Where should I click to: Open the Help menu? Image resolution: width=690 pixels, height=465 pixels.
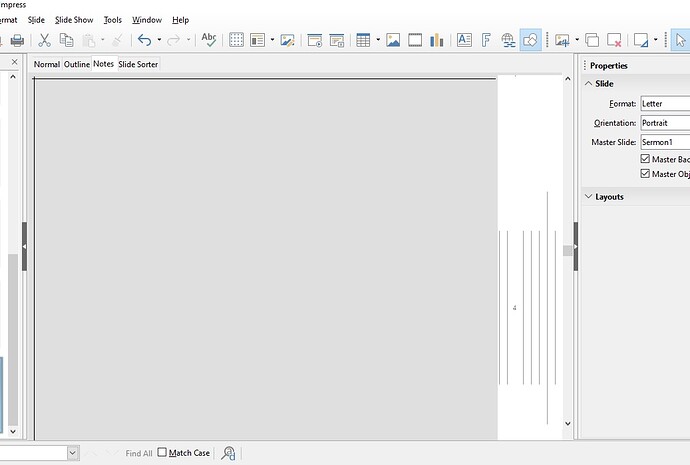pyautogui.click(x=180, y=20)
